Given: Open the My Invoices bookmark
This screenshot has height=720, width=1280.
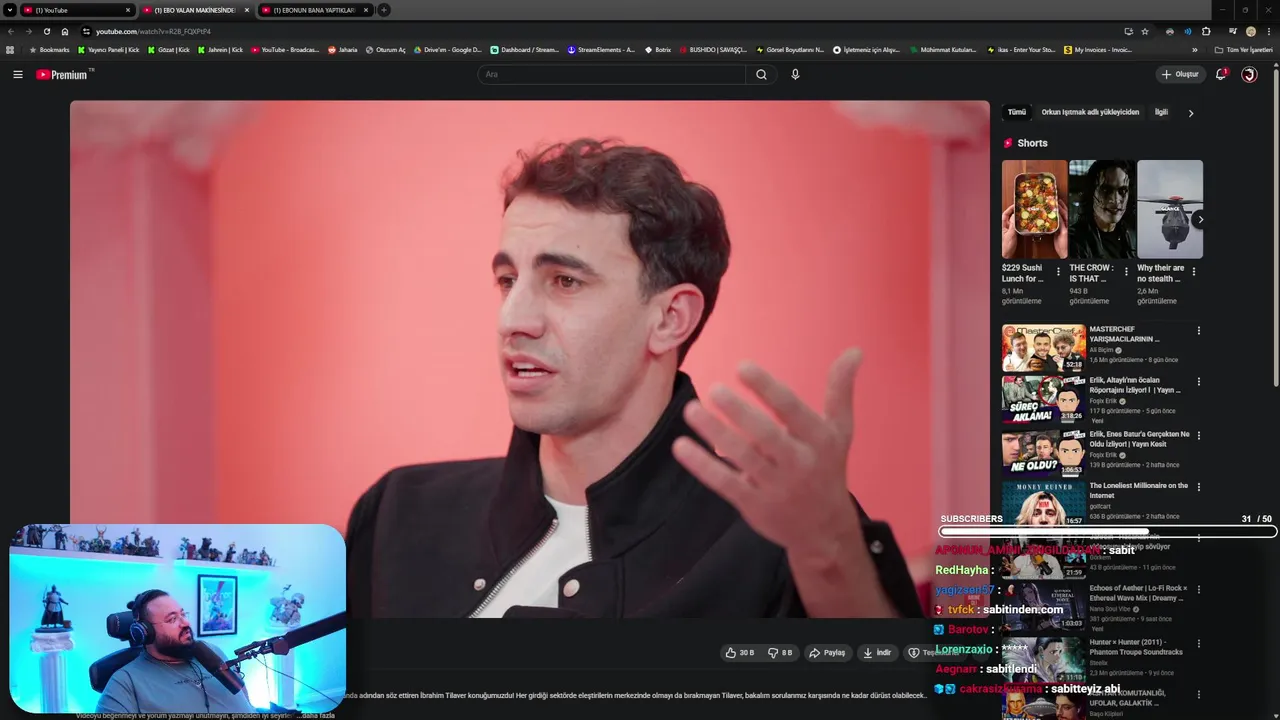Looking at the screenshot, I should [x=1098, y=49].
